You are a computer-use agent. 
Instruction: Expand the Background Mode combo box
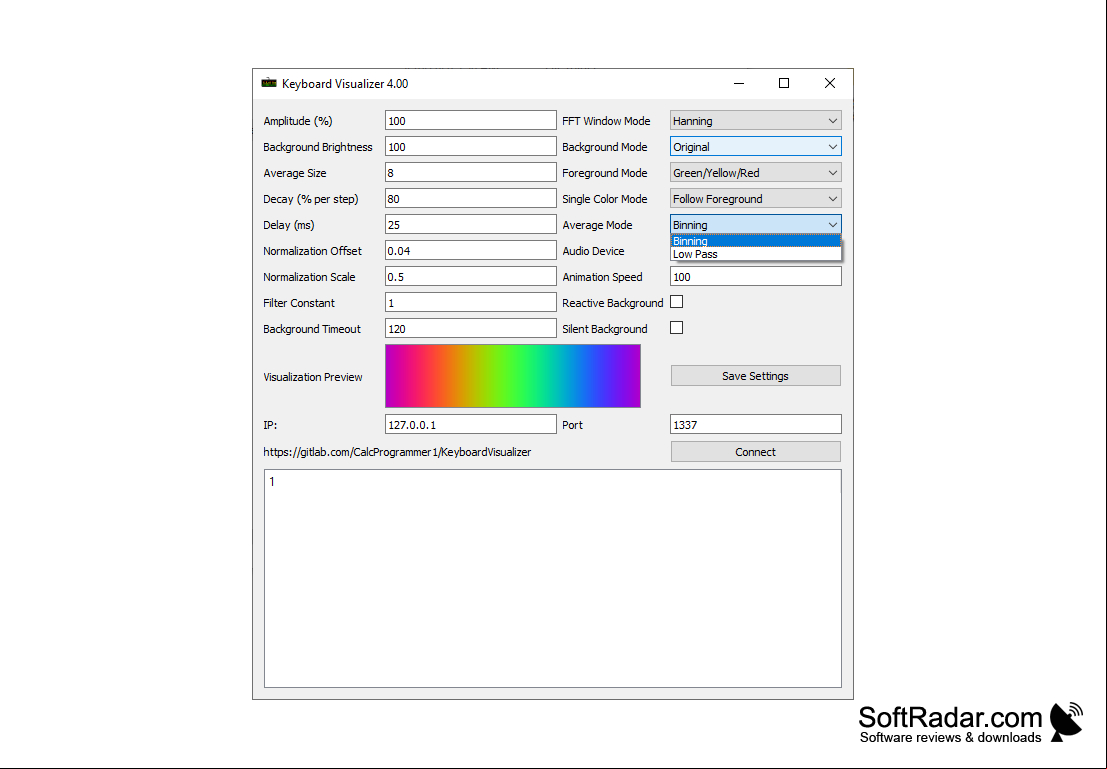[x=755, y=147]
